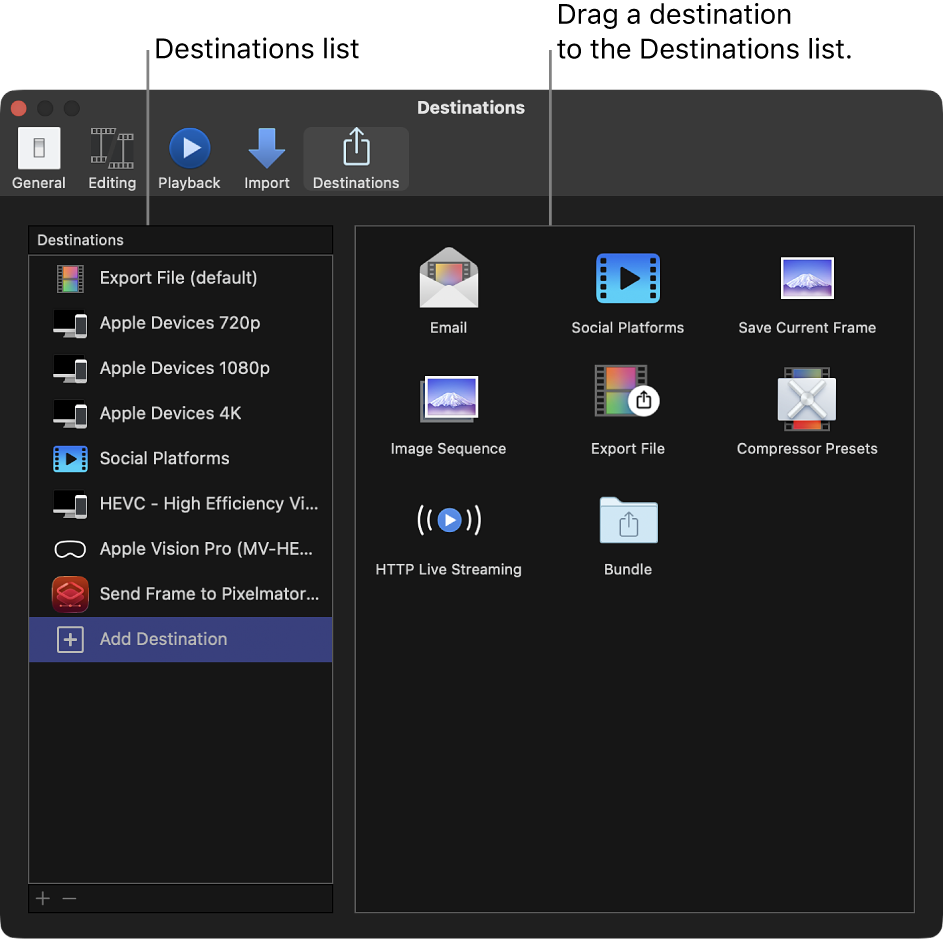Select Social Platforms in the destinations list

pyautogui.click(x=181, y=459)
